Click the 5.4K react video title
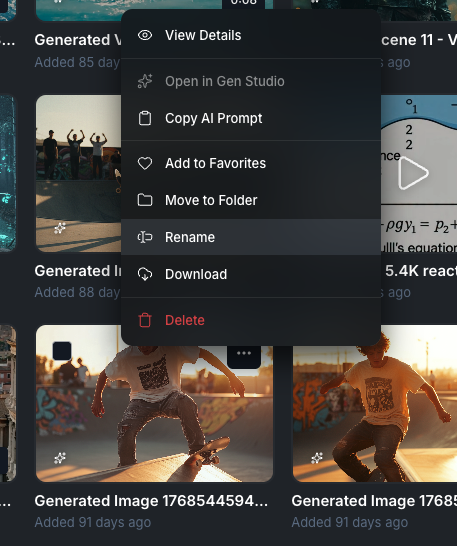 (421, 271)
